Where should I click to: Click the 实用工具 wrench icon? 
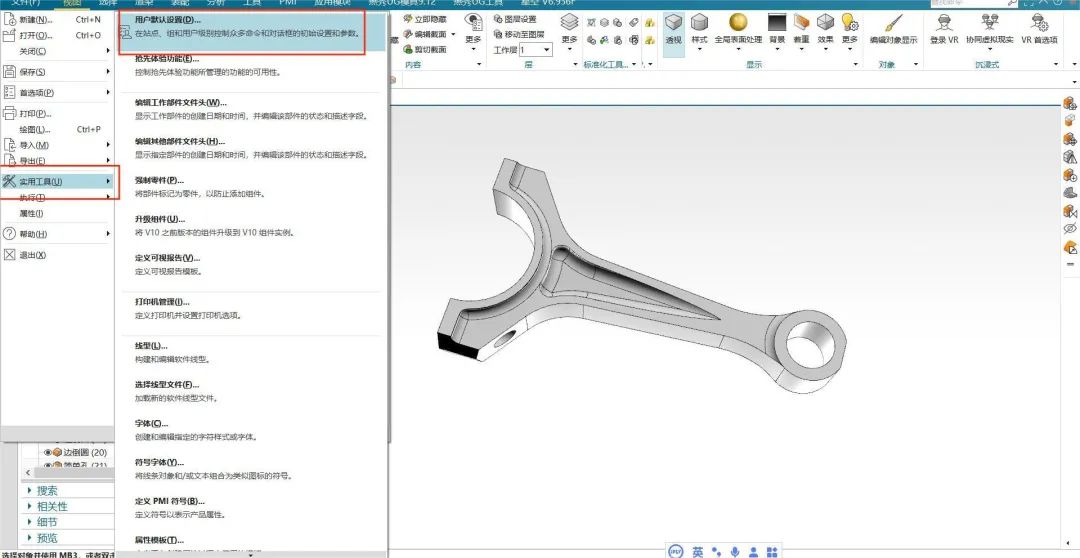point(10,181)
